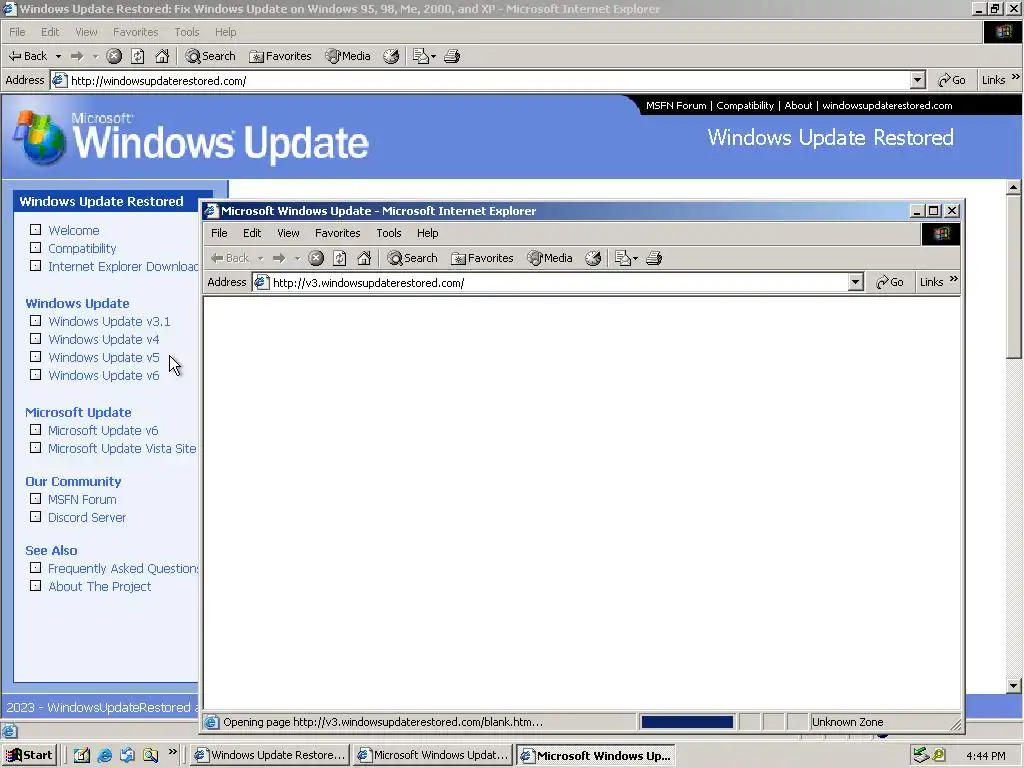This screenshot has width=1024, height=768.
Task: Click Search in background window toolbar
Action: (210, 56)
